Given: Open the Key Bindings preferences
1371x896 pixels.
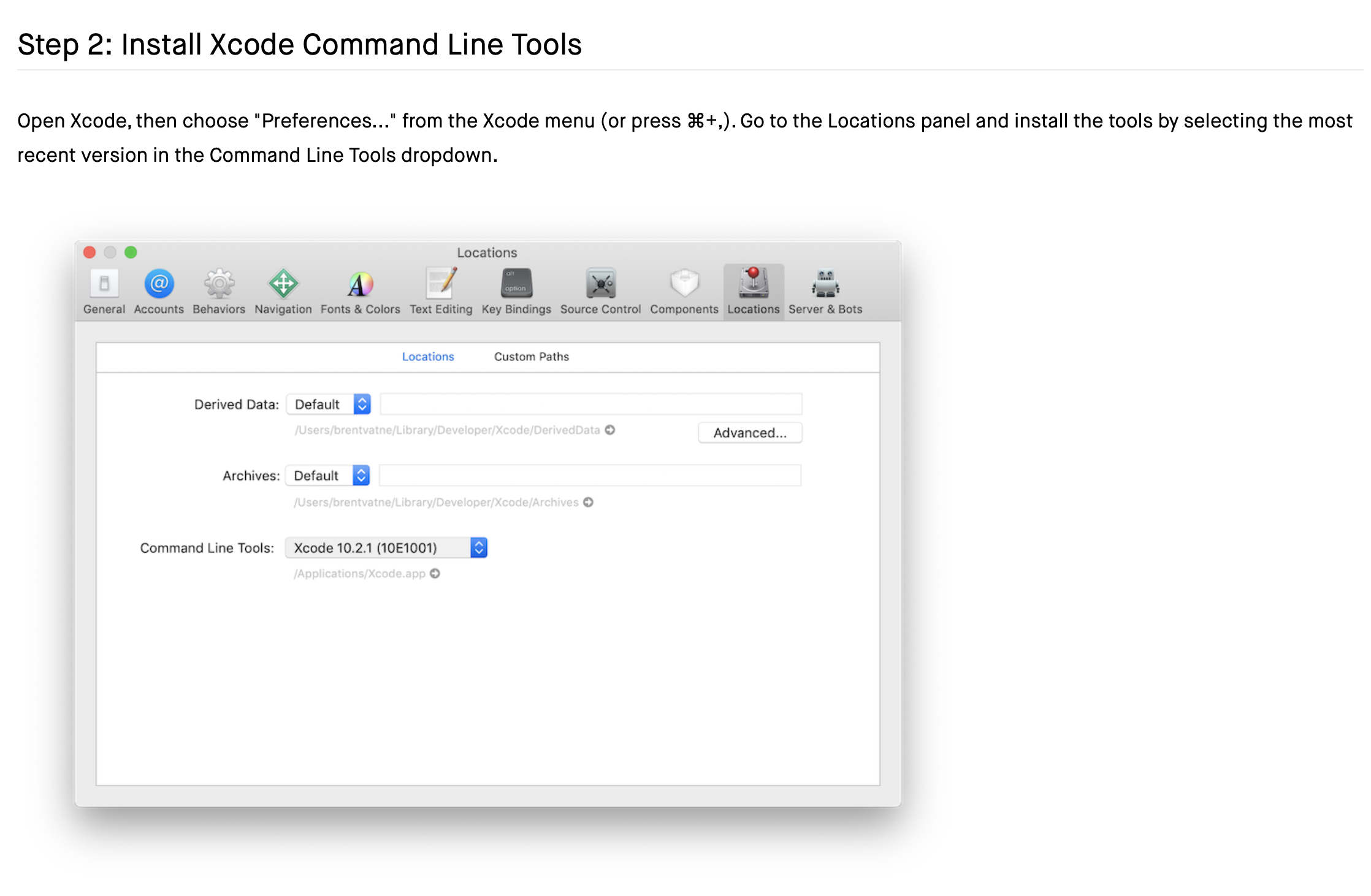Looking at the screenshot, I should 516,288.
